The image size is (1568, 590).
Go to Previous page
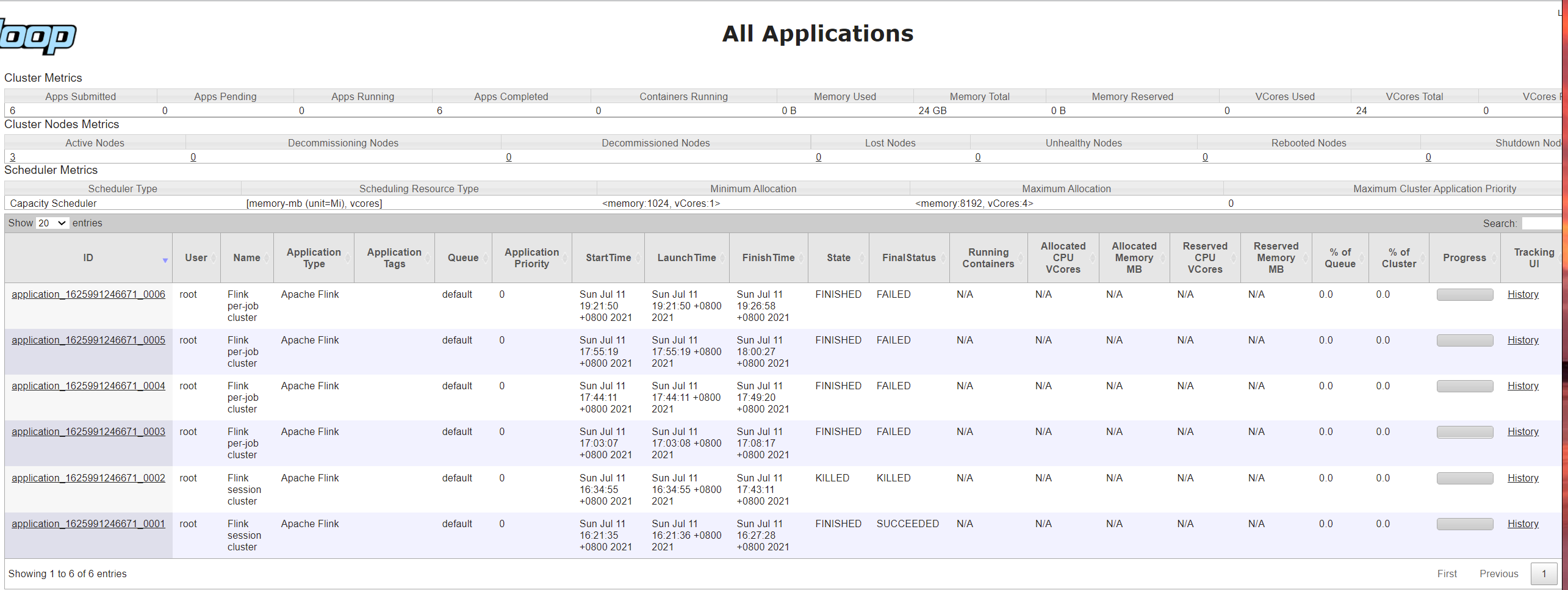(x=1498, y=574)
